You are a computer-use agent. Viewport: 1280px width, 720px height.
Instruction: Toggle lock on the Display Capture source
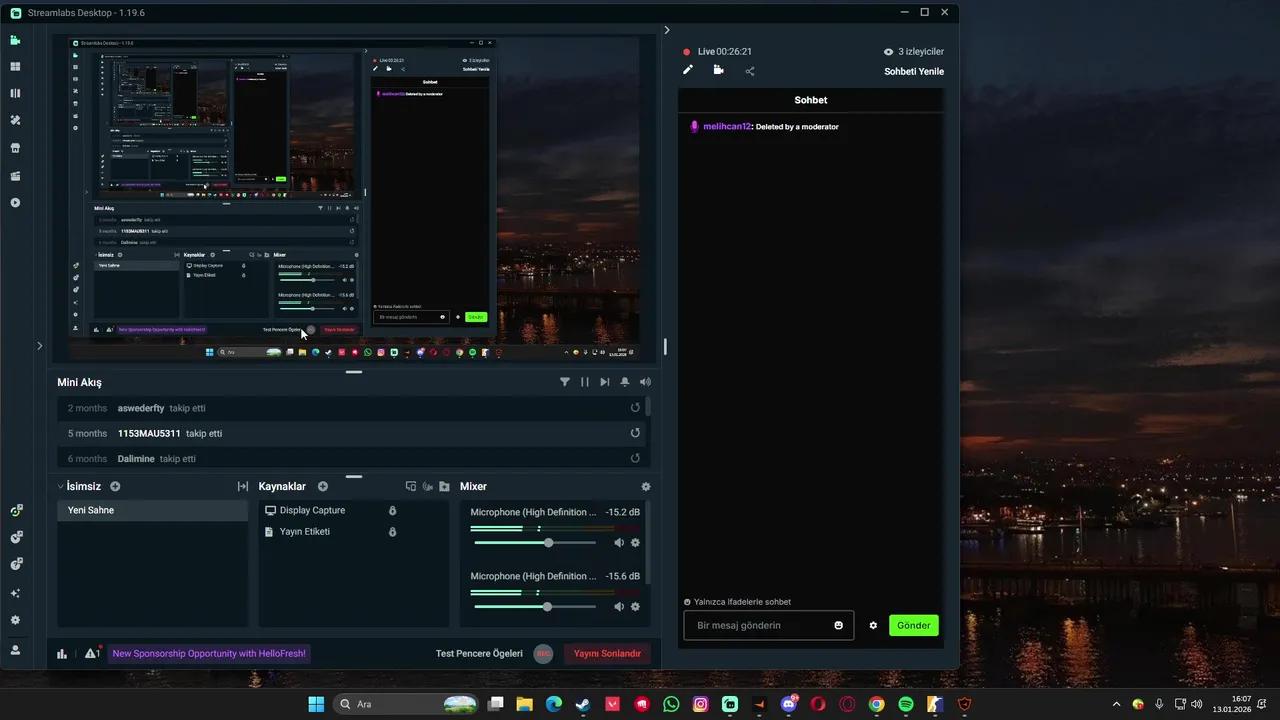[392, 510]
